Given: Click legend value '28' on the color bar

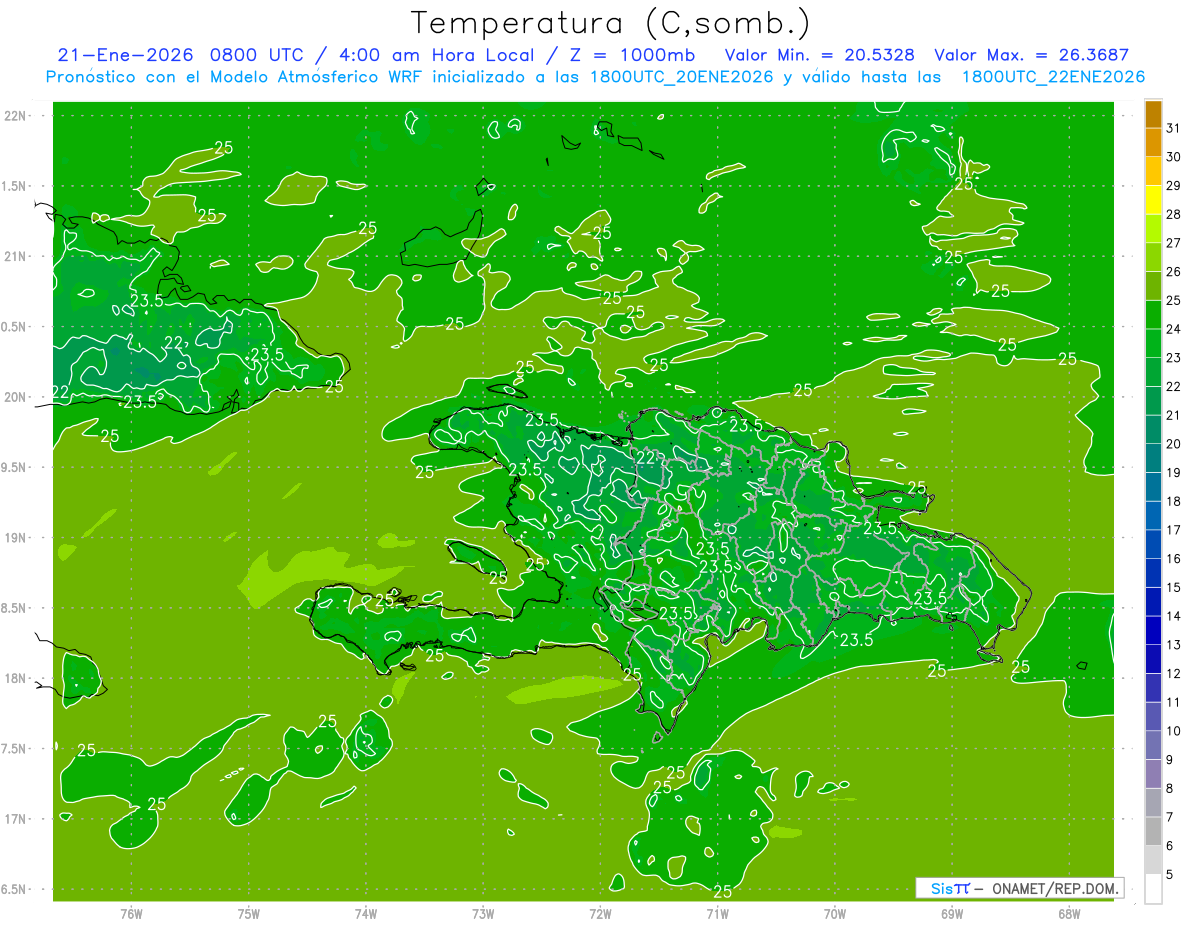Looking at the screenshot, I should pyautogui.click(x=1174, y=214).
